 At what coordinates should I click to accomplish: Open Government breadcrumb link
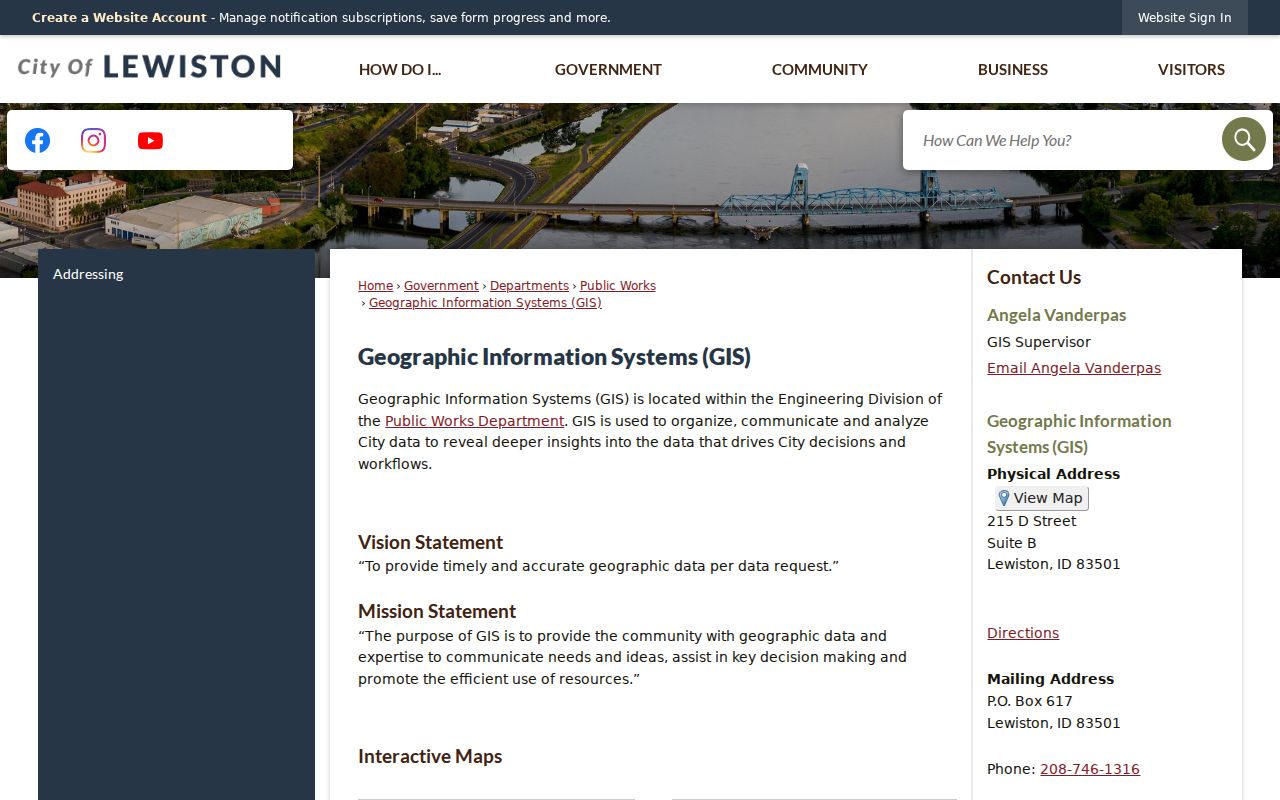441,286
